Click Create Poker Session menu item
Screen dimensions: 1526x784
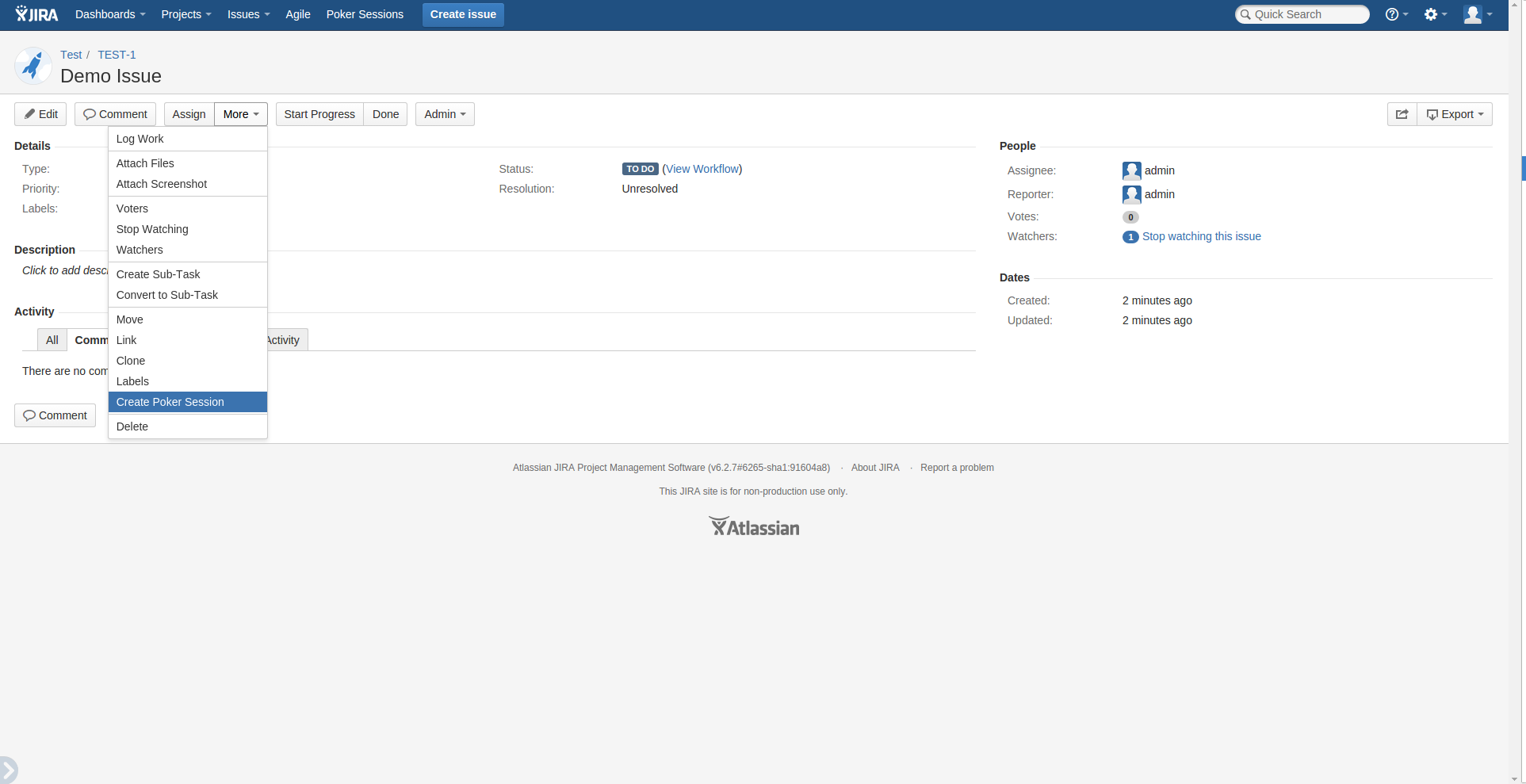pos(188,402)
